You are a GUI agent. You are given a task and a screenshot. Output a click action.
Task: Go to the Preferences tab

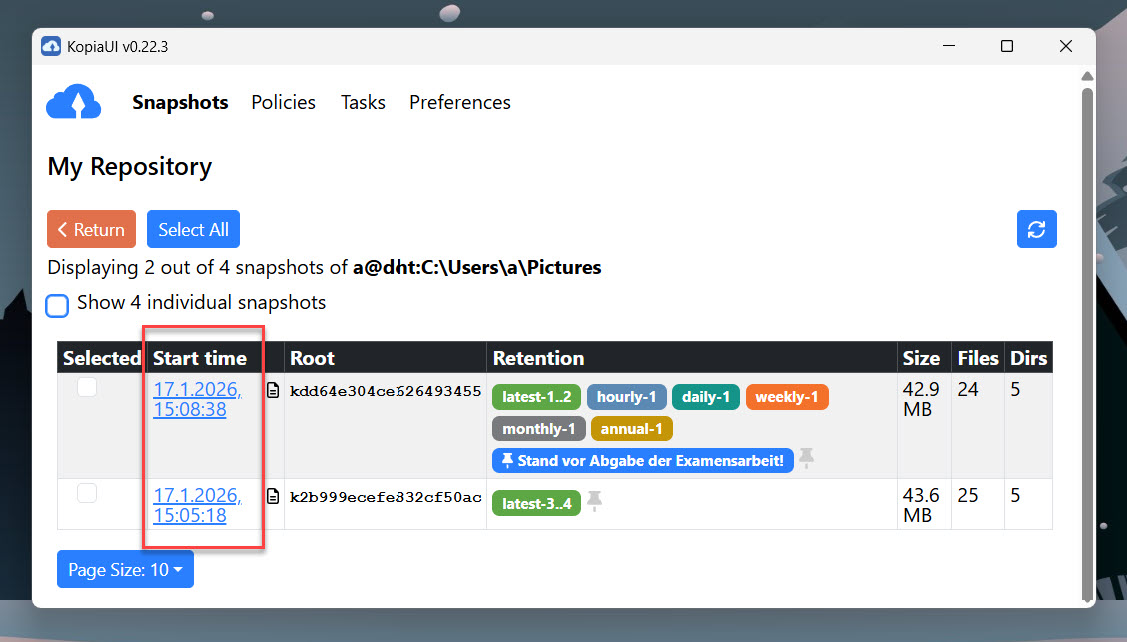[459, 102]
